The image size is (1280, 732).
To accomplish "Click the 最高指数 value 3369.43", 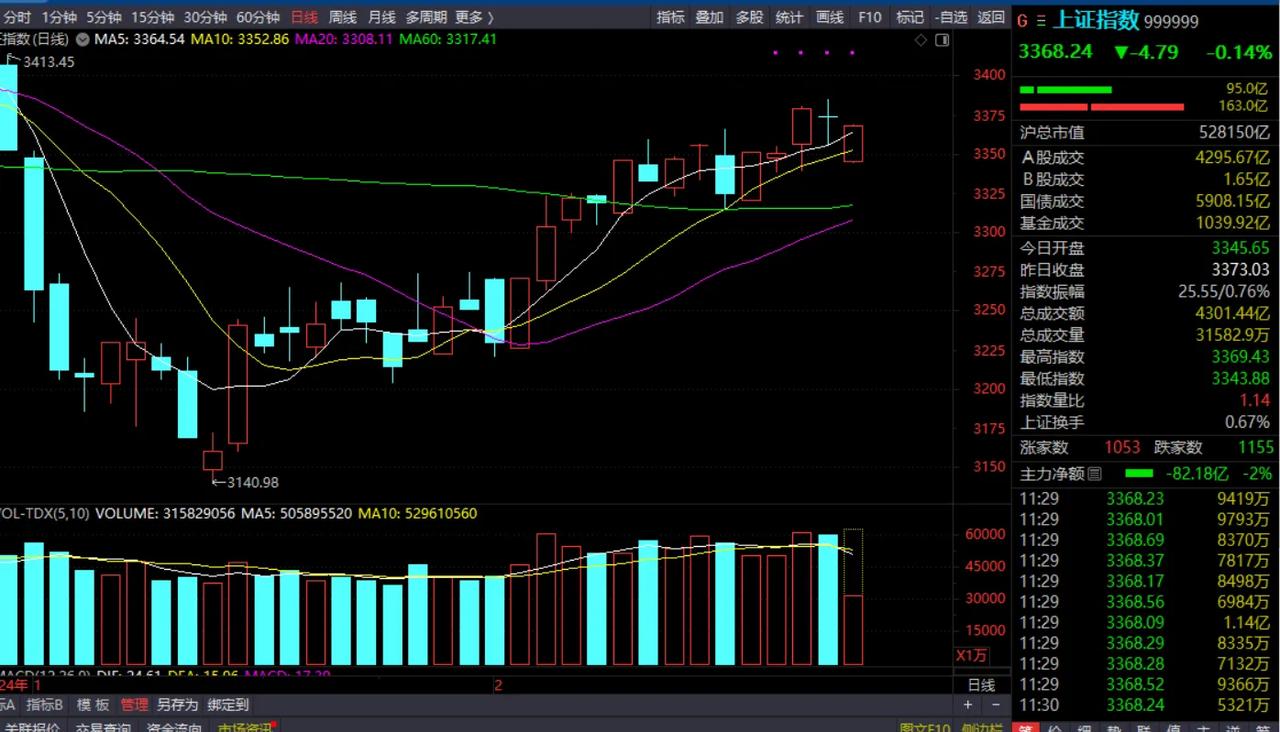I will pos(1240,357).
